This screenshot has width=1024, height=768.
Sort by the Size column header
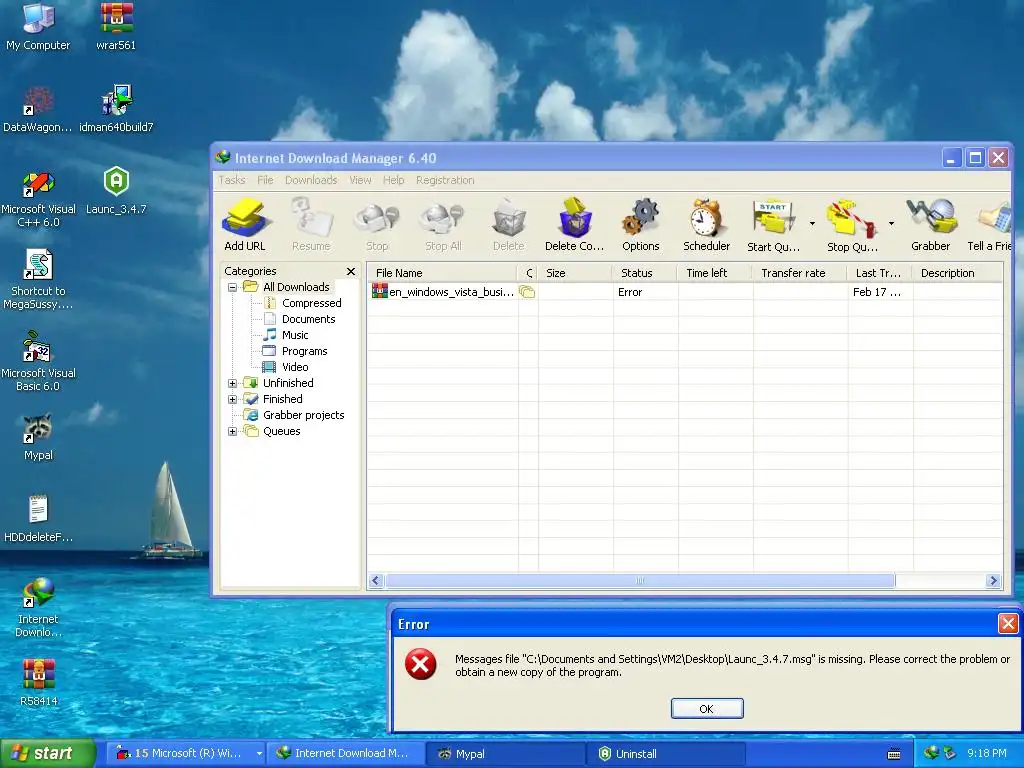[574, 273]
